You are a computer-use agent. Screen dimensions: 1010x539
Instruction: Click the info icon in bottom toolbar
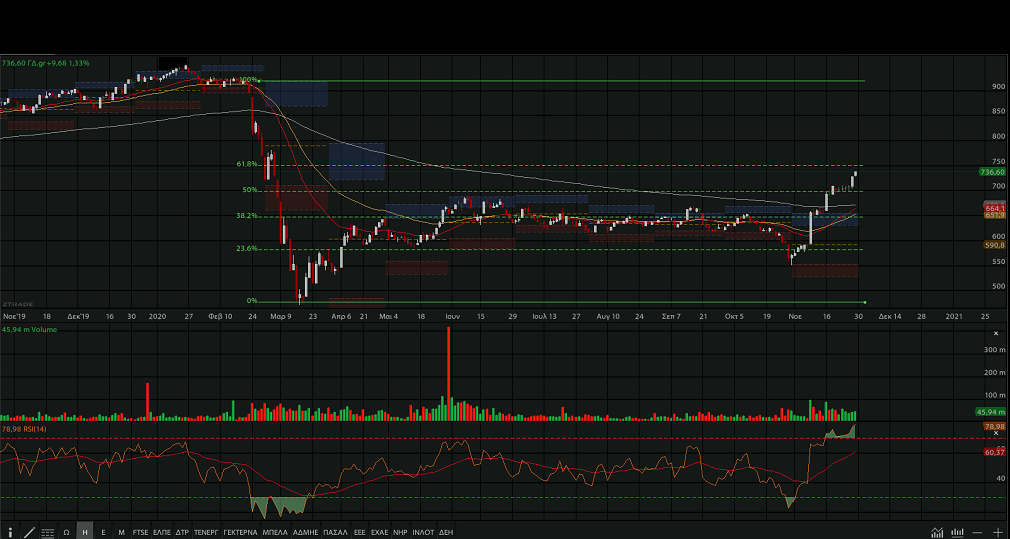click(x=10, y=533)
